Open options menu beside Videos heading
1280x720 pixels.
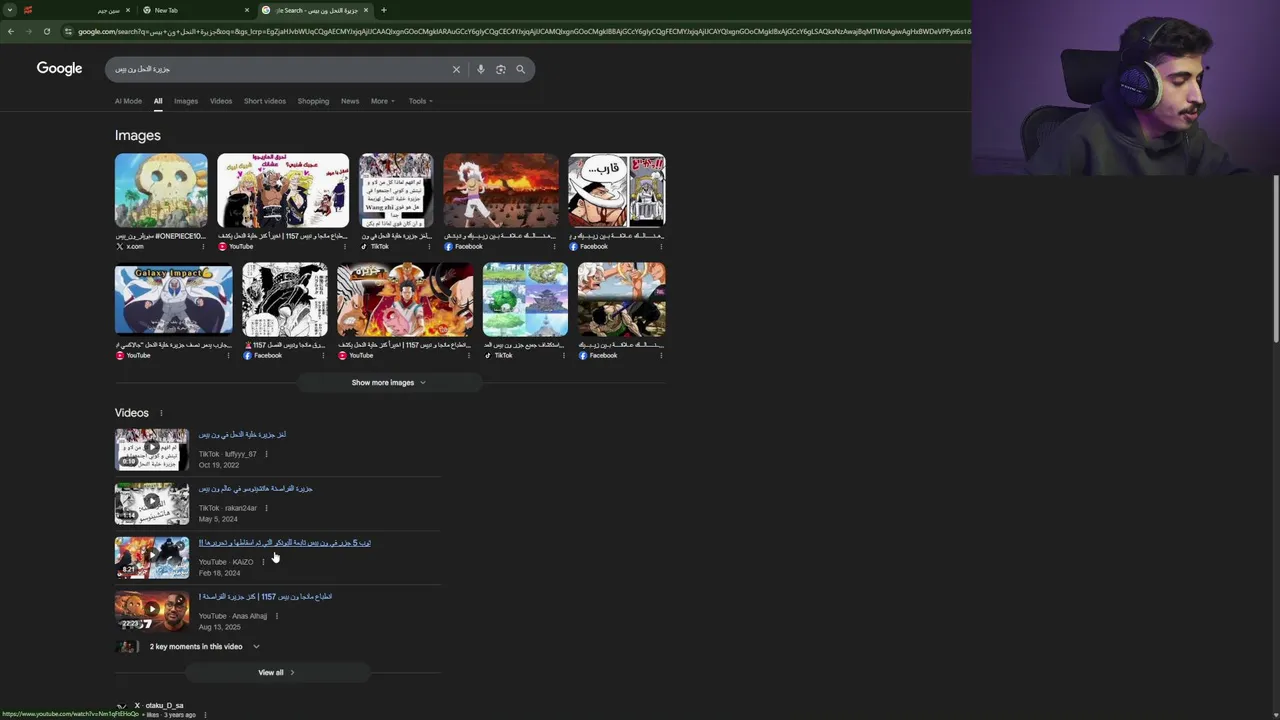click(161, 413)
